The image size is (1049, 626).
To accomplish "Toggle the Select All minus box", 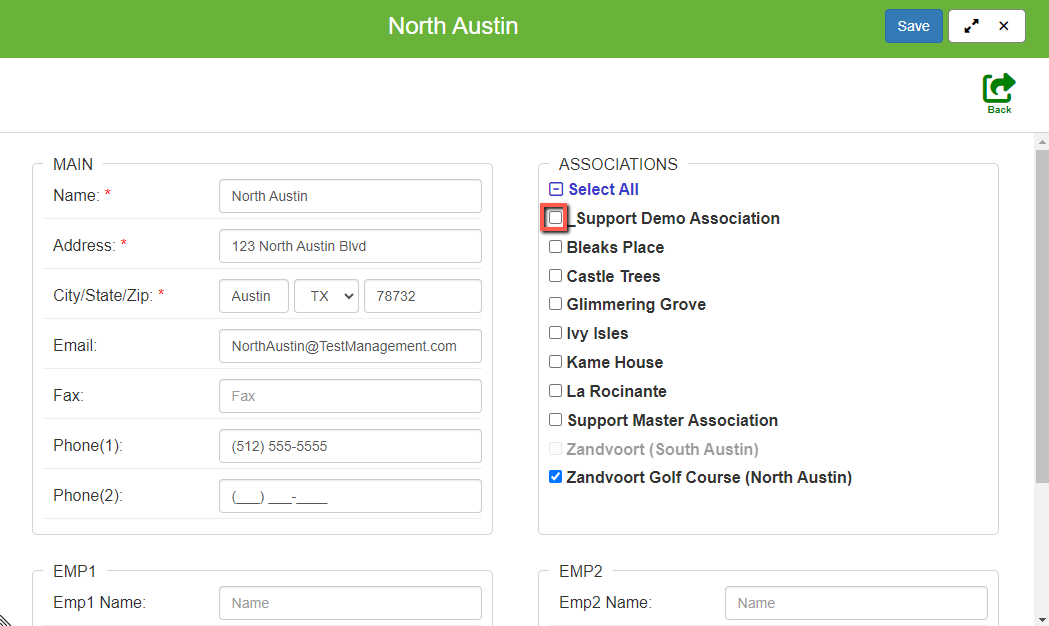I will (x=555, y=189).
